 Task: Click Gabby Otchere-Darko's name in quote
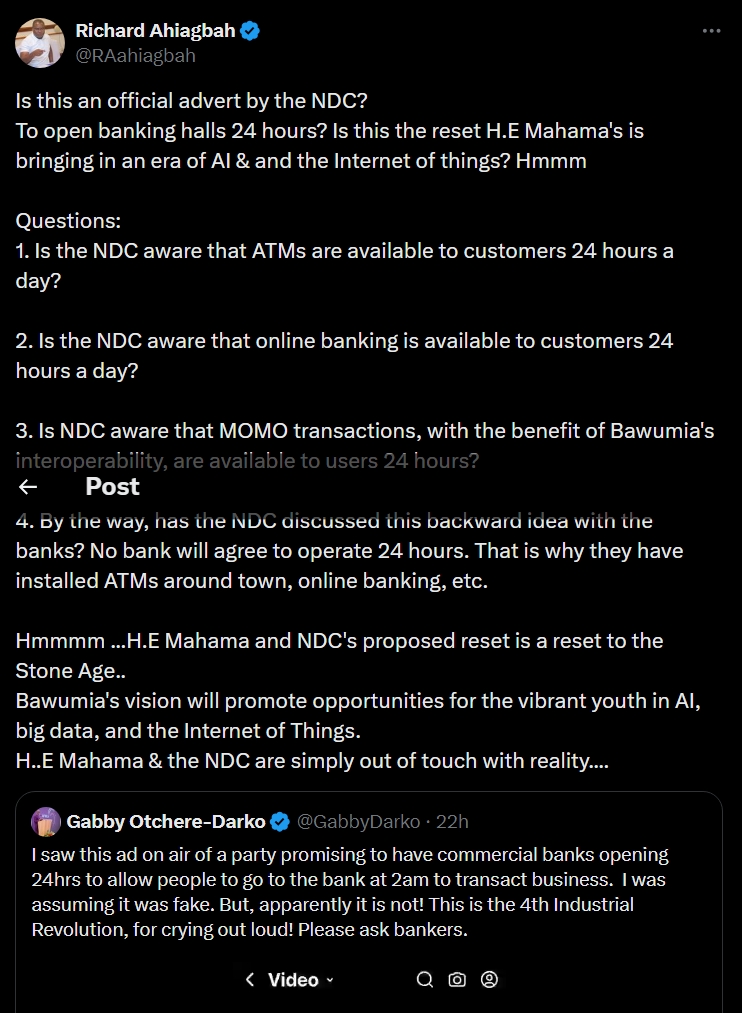click(166, 822)
